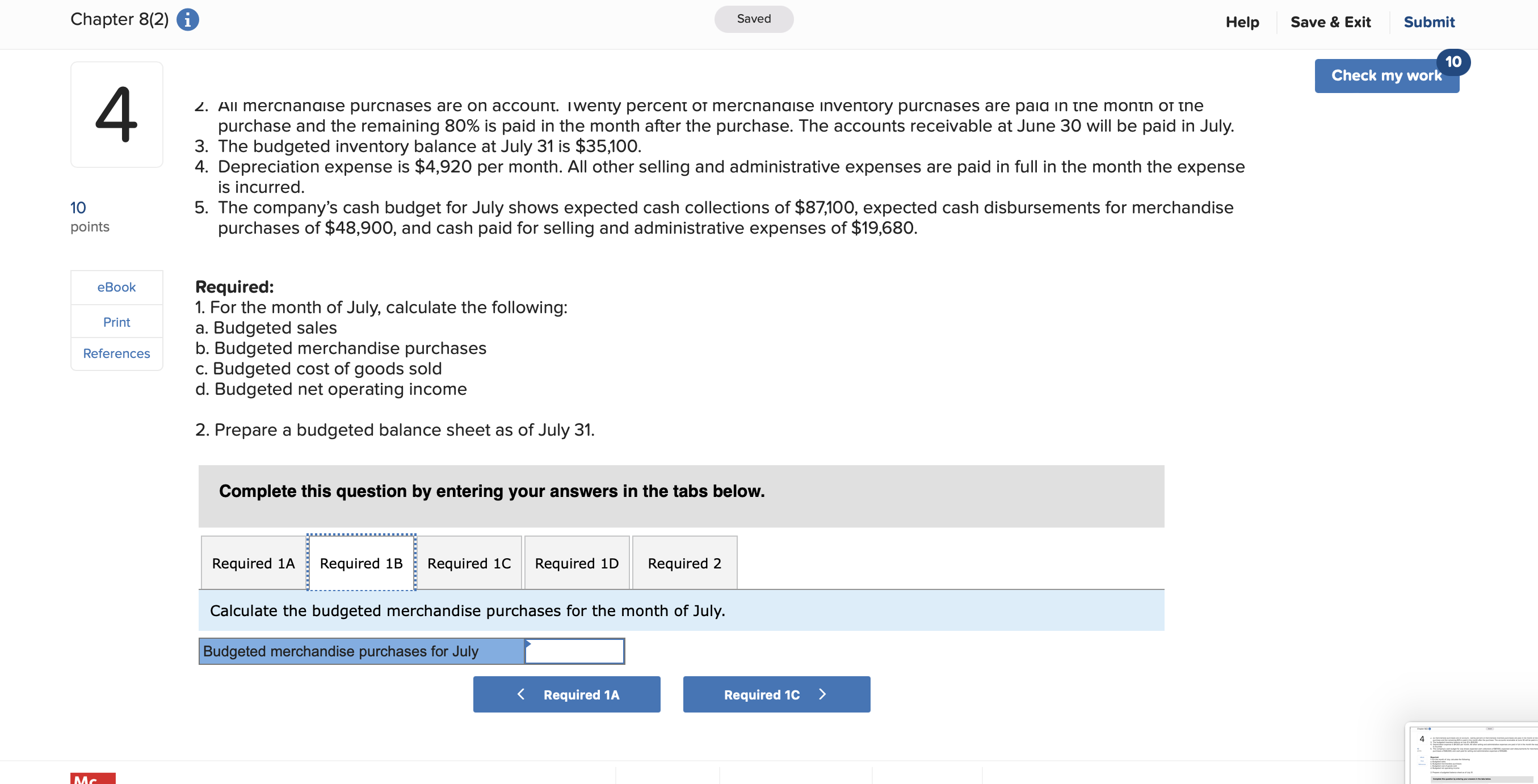Open the eBook link
Viewport: 1538px width, 784px height.
116,287
